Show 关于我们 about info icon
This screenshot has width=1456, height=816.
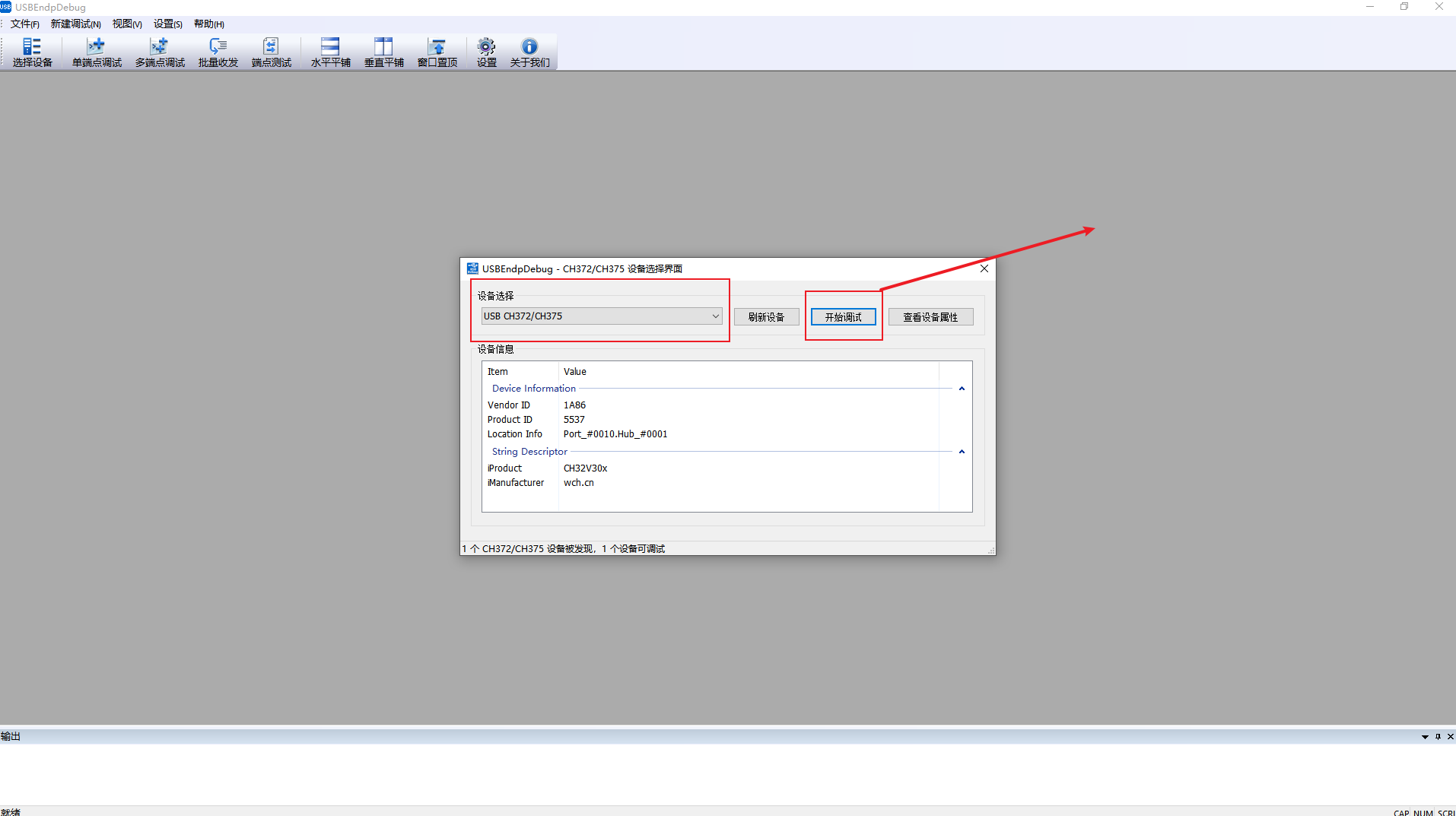pyautogui.click(x=529, y=52)
